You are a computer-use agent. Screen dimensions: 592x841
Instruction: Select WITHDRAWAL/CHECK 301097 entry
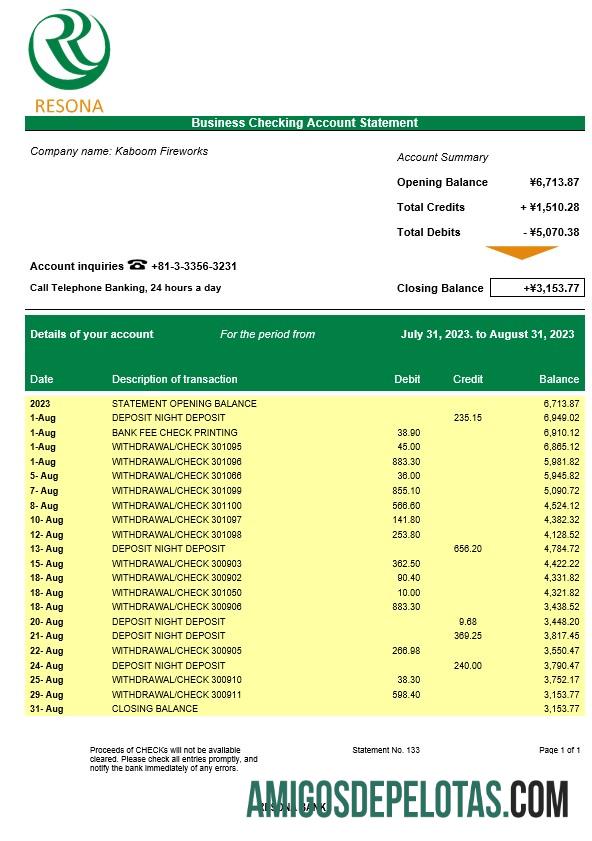point(176,520)
